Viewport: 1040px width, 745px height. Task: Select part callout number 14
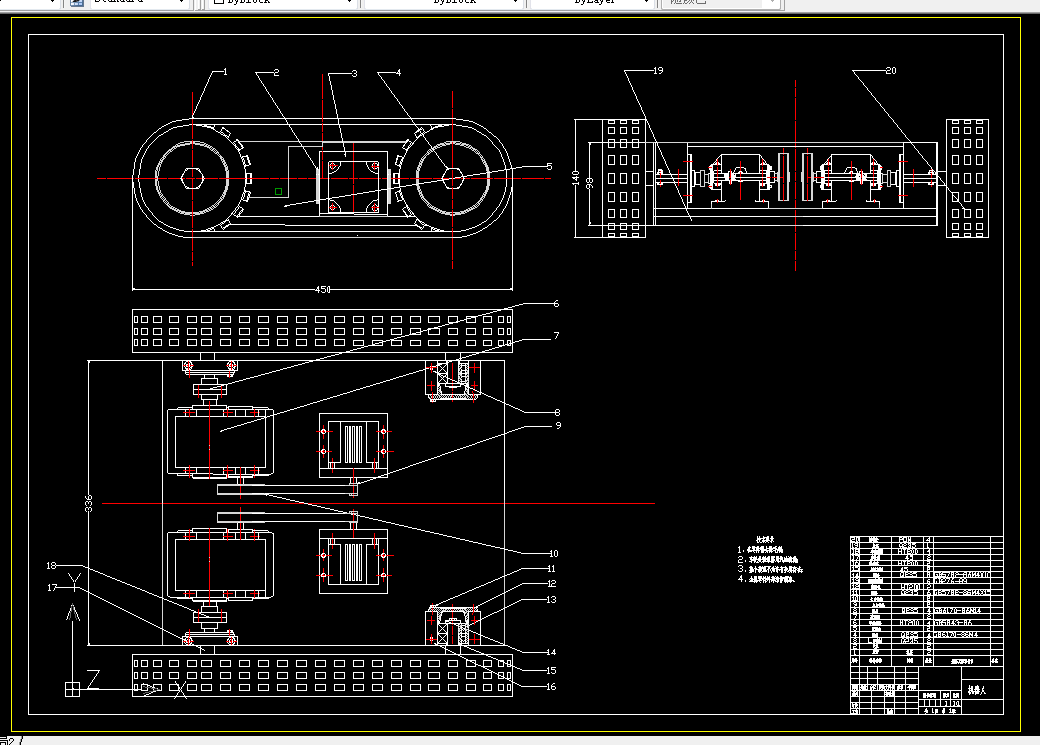(x=551, y=652)
